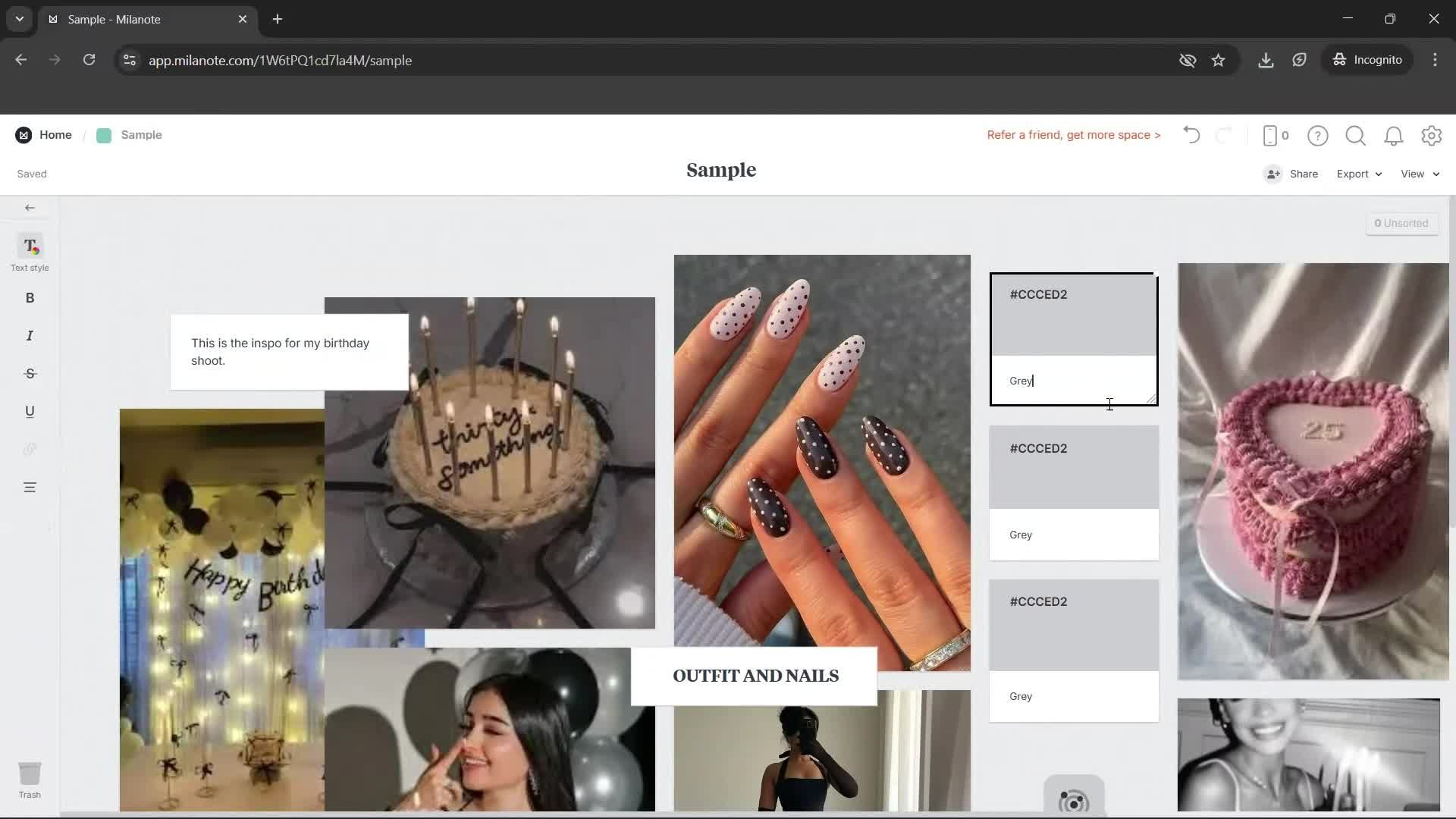Apply Bold formatting from the sidebar
This screenshot has height=819, width=1456.
(x=30, y=297)
